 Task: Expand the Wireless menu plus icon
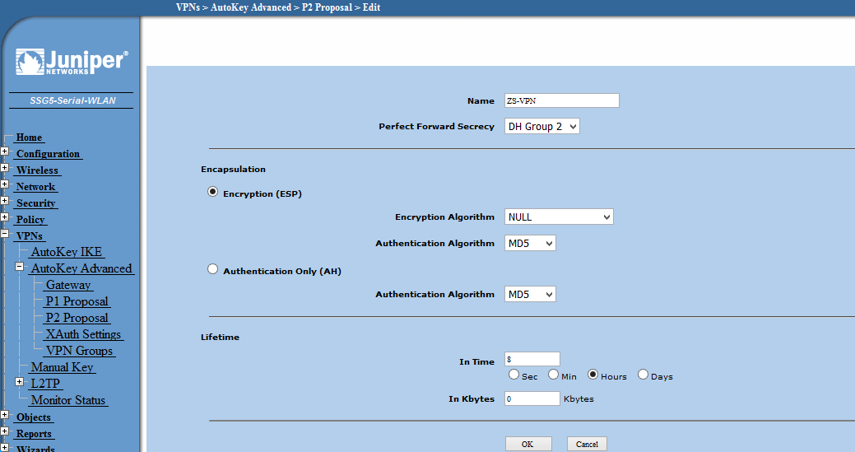click(x=5, y=169)
